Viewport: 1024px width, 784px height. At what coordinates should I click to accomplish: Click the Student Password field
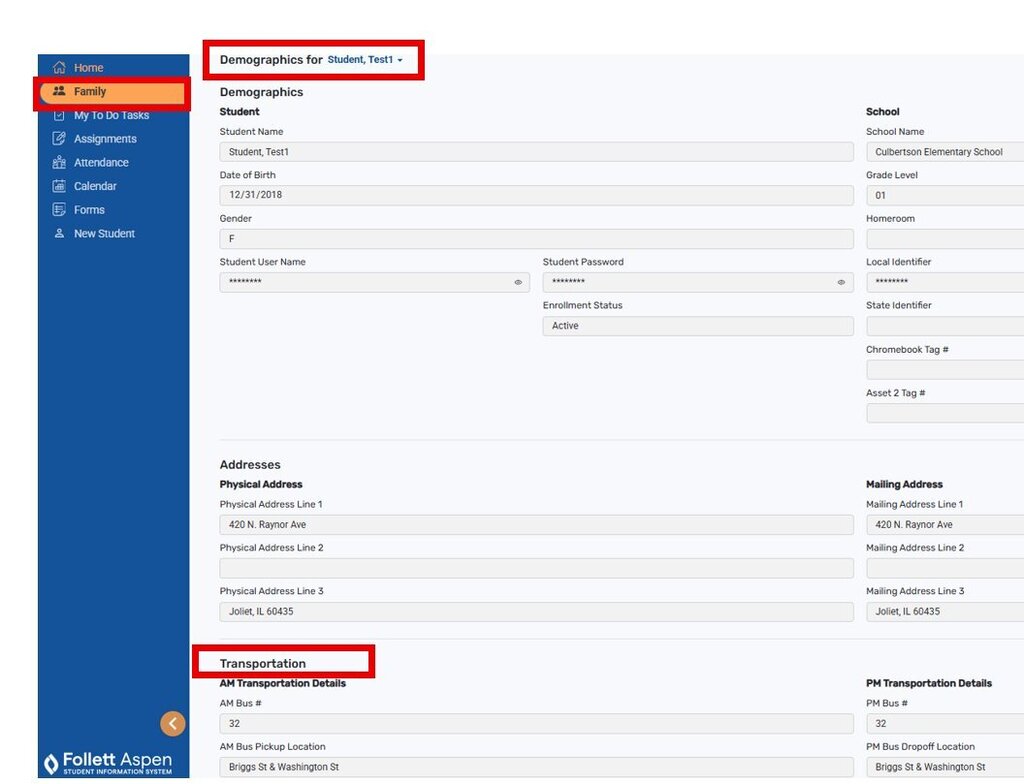click(697, 282)
